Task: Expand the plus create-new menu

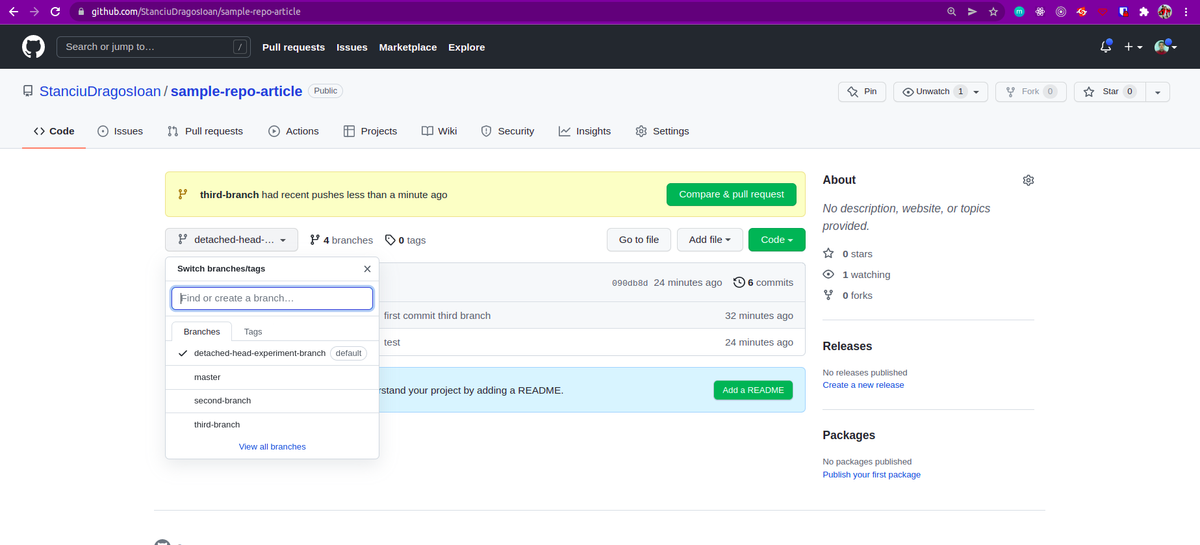Action: (1132, 47)
